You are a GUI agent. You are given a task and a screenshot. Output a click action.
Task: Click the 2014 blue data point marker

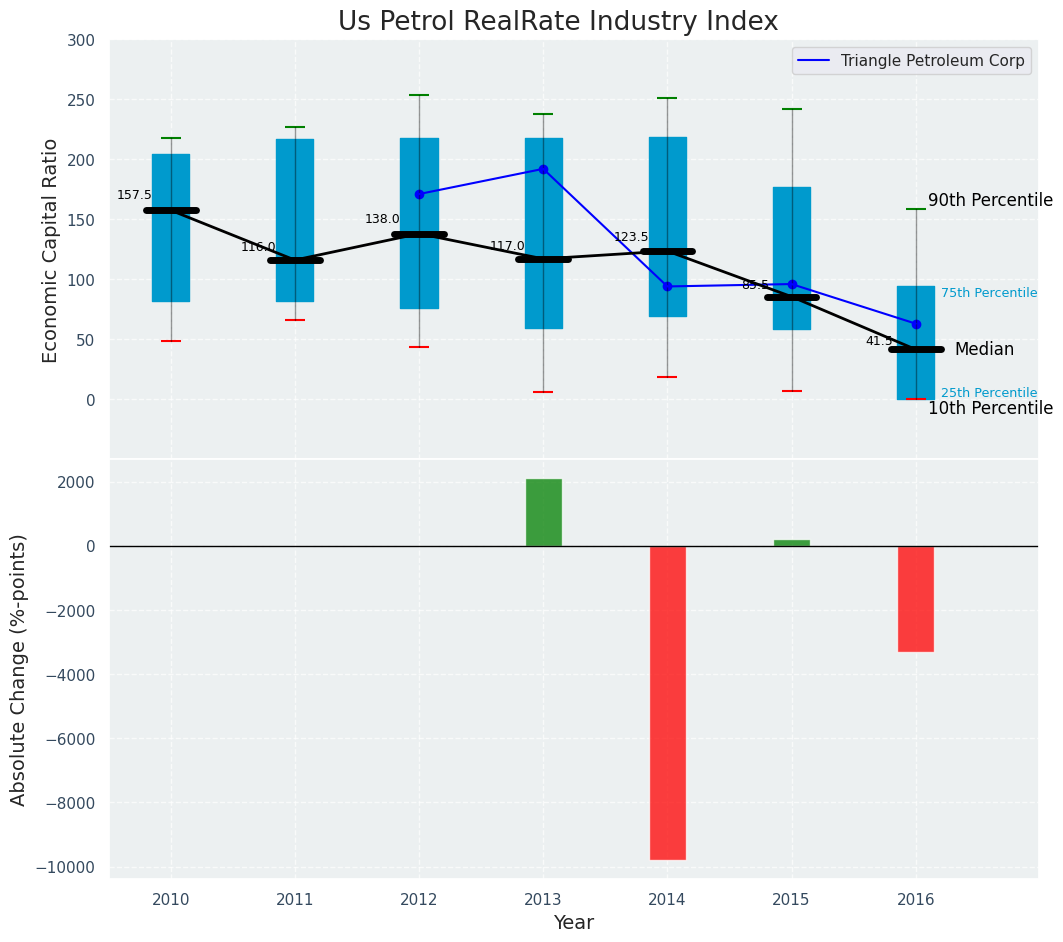pyautogui.click(x=667, y=287)
